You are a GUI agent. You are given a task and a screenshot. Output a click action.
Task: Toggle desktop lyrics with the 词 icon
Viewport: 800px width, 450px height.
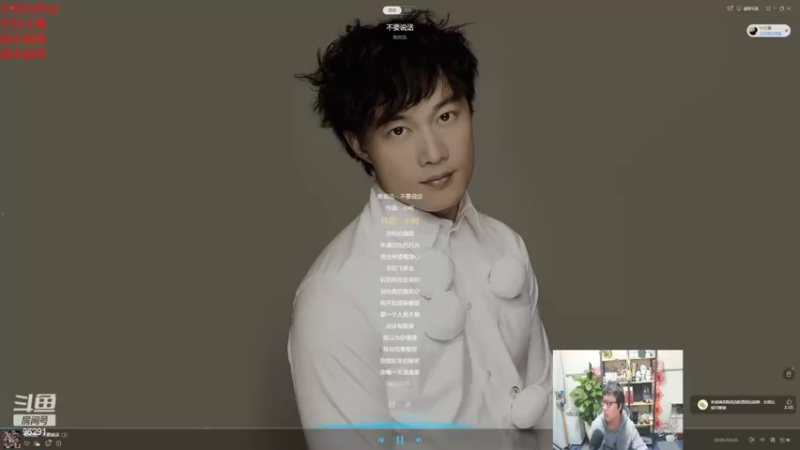pos(772,440)
